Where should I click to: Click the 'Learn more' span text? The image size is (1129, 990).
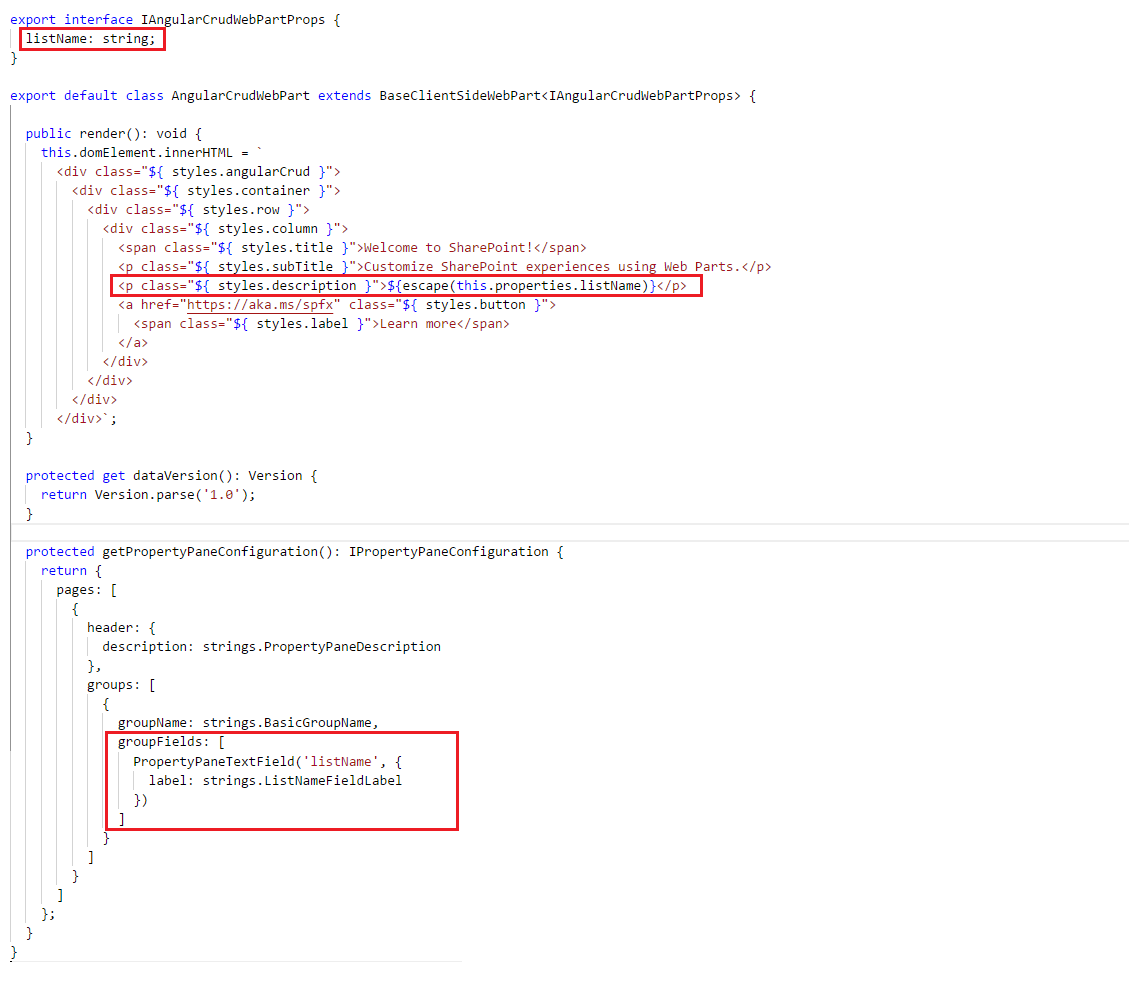click(418, 324)
